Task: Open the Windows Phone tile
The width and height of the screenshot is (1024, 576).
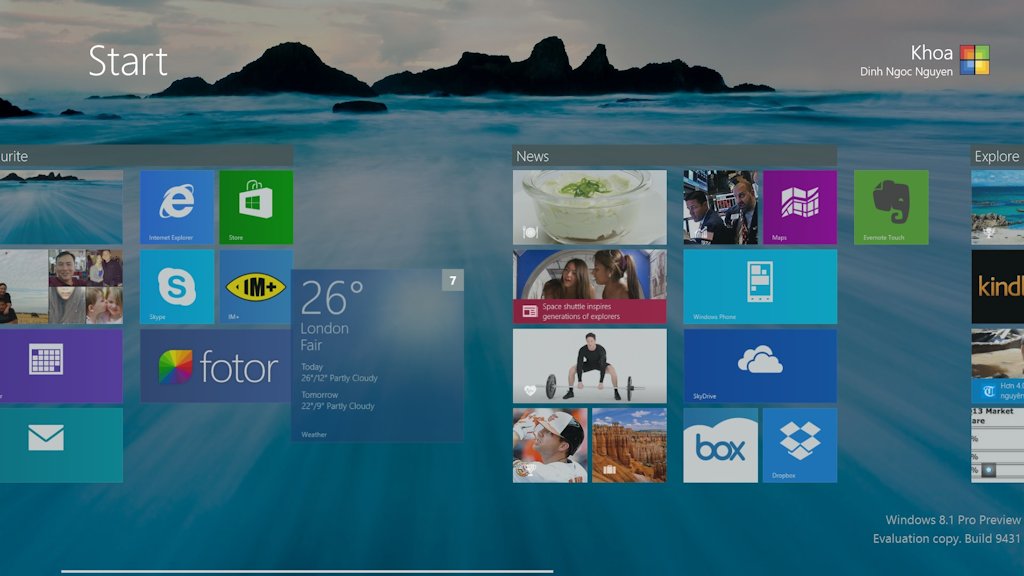Action: (760, 287)
